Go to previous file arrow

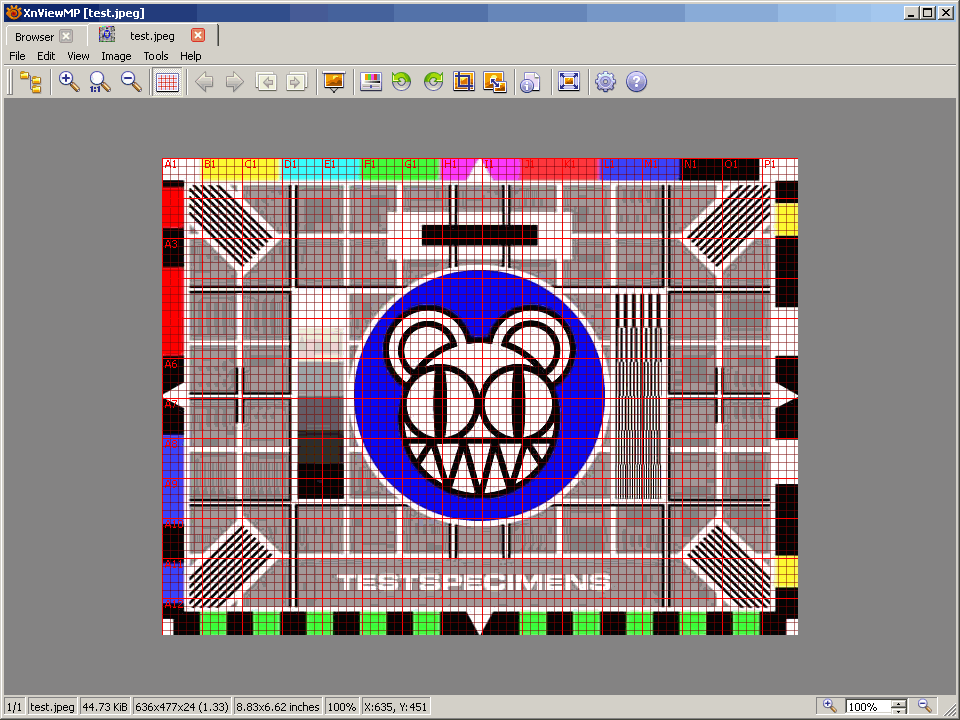204,81
